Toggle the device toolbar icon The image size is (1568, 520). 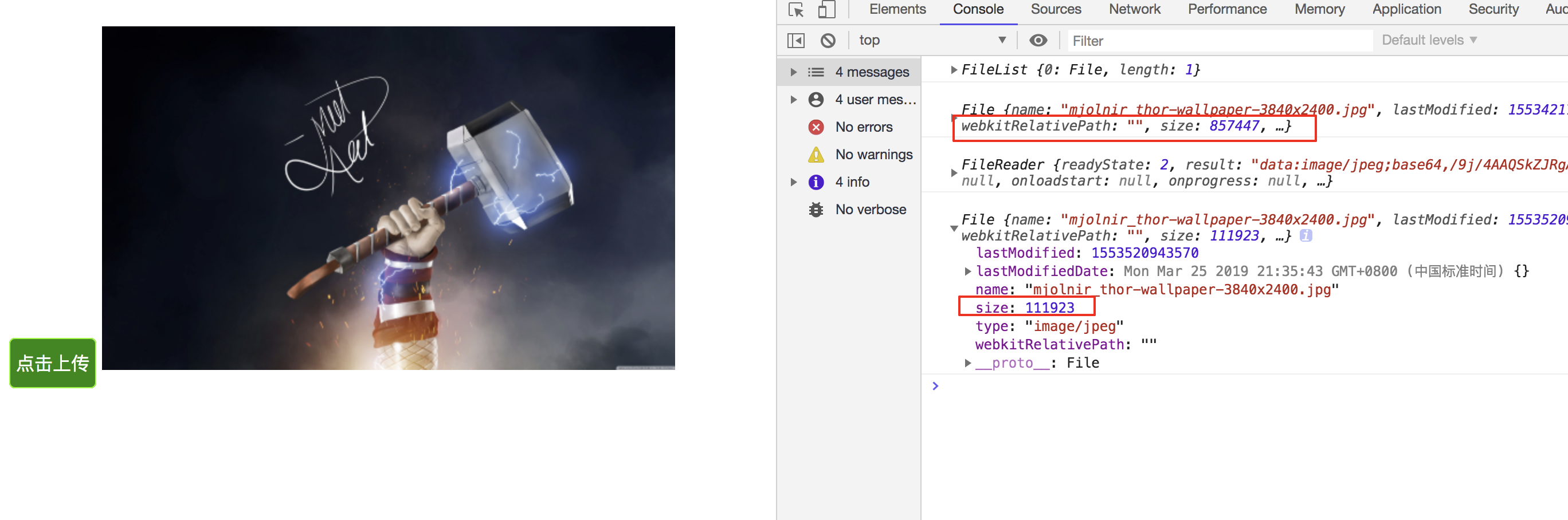click(826, 10)
